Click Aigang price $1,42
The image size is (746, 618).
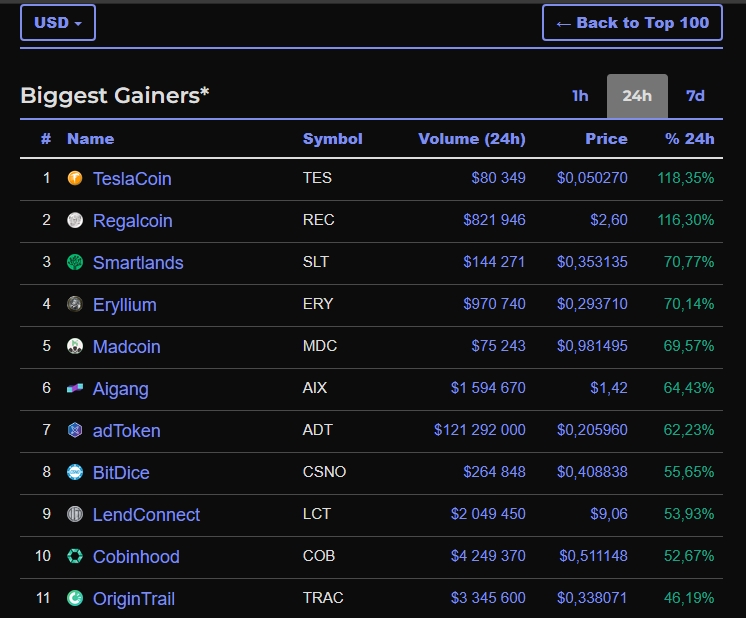(609, 388)
